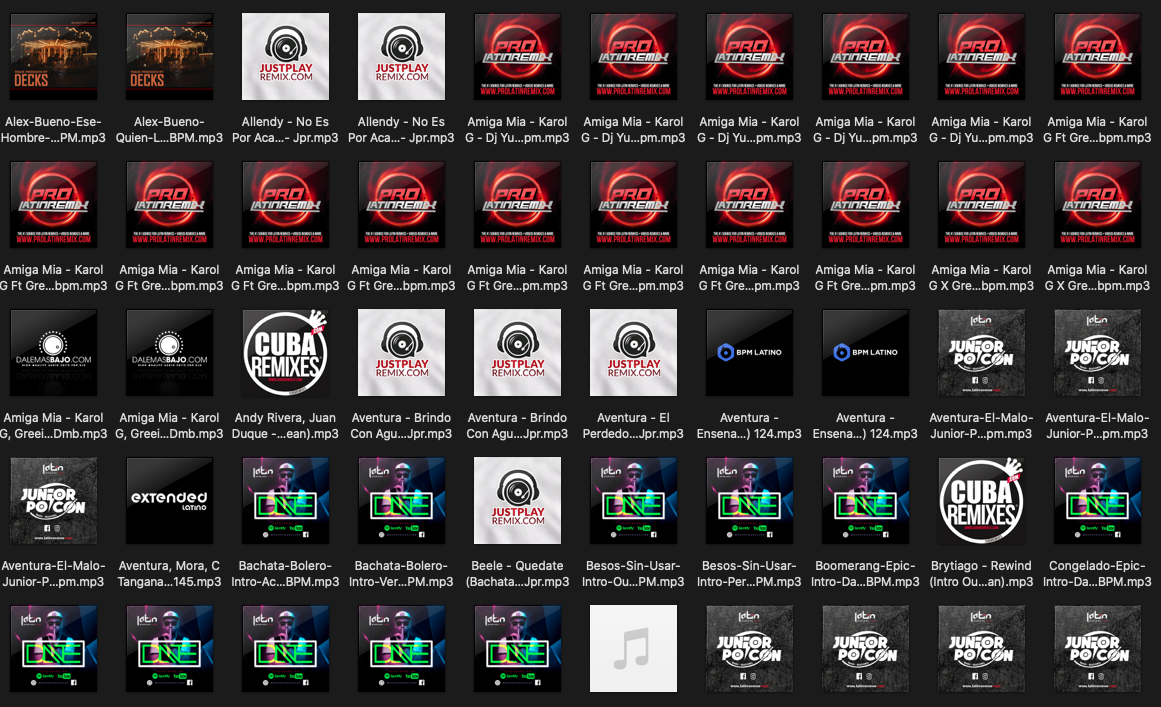Select the Alex-Bueno-Ese-Hombre mp3 thumbnail
This screenshot has height=707, width=1161.
tap(53, 56)
